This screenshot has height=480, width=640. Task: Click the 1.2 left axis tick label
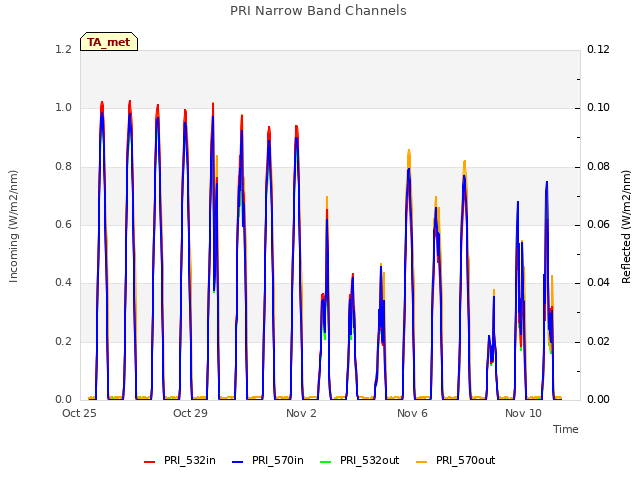point(63,49)
